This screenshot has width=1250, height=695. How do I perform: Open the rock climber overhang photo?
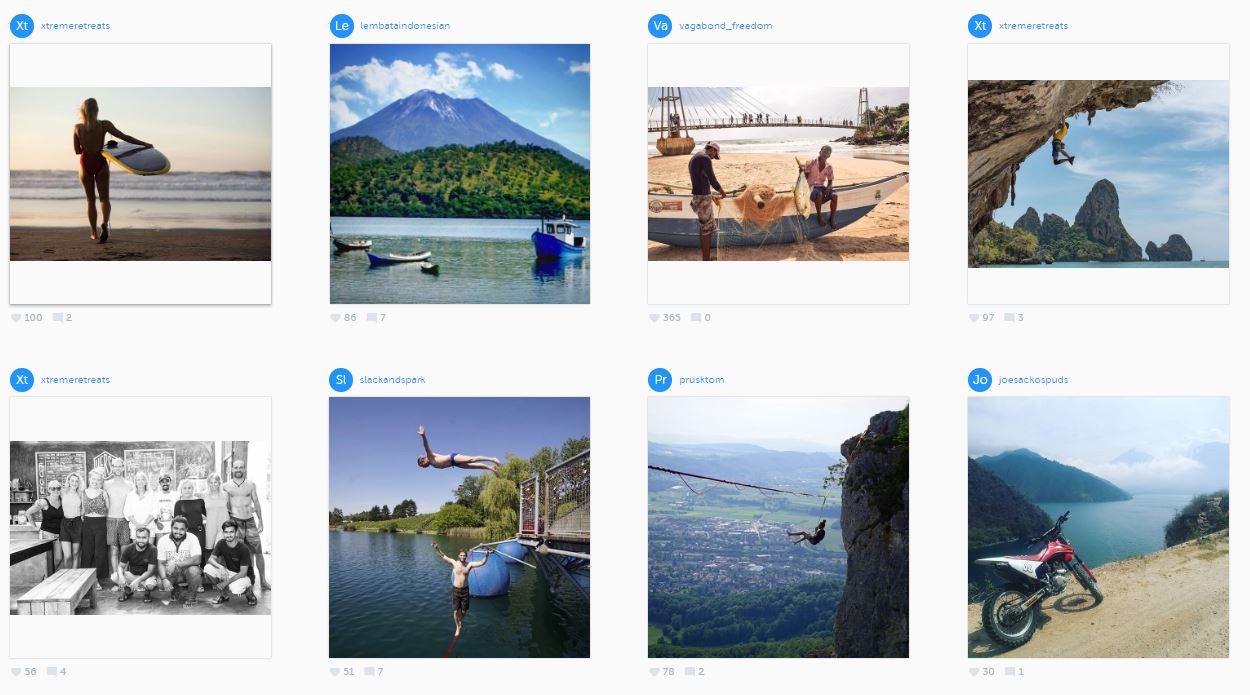1098,173
